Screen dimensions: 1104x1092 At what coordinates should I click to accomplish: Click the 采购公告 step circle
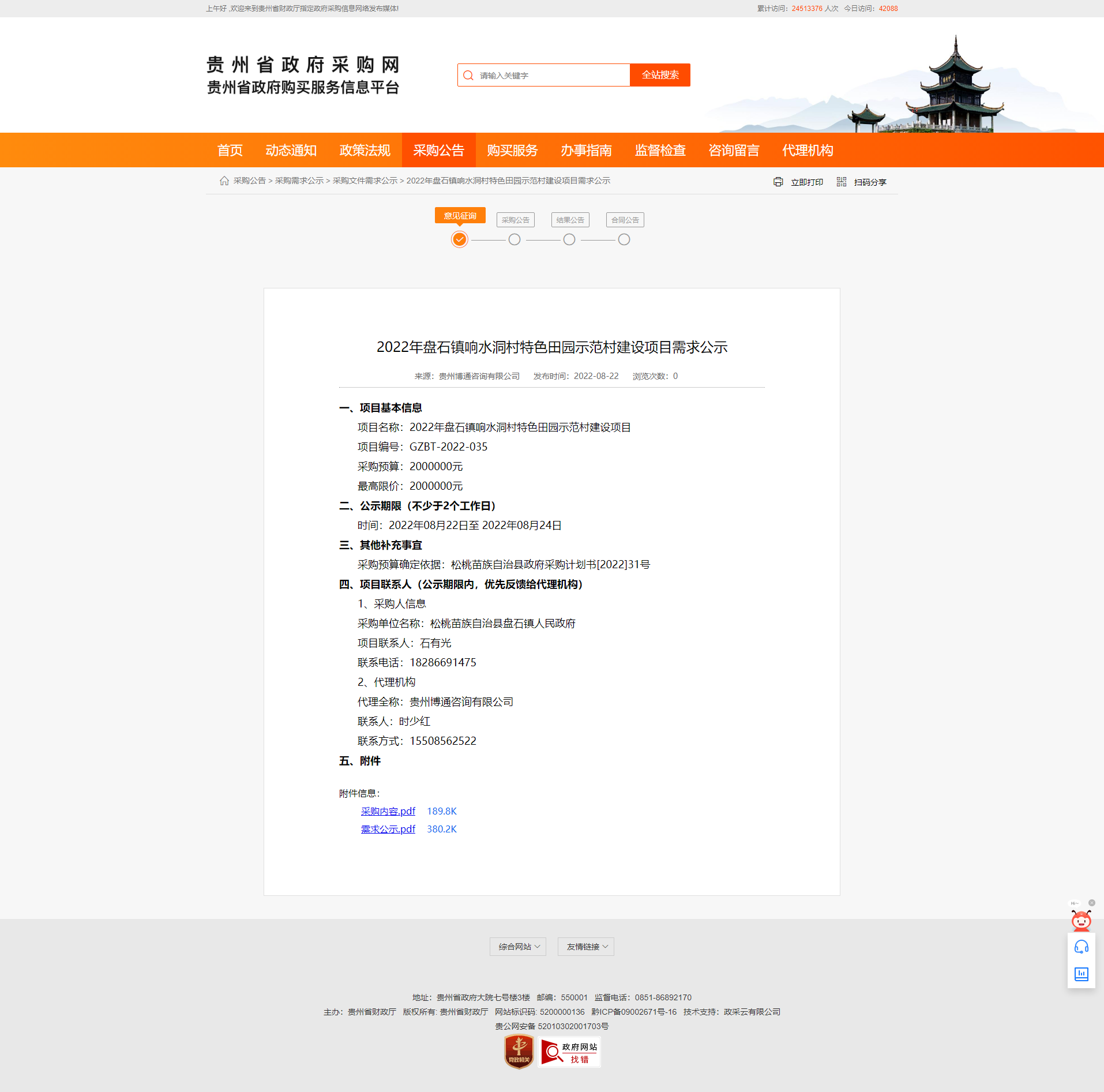tap(515, 239)
